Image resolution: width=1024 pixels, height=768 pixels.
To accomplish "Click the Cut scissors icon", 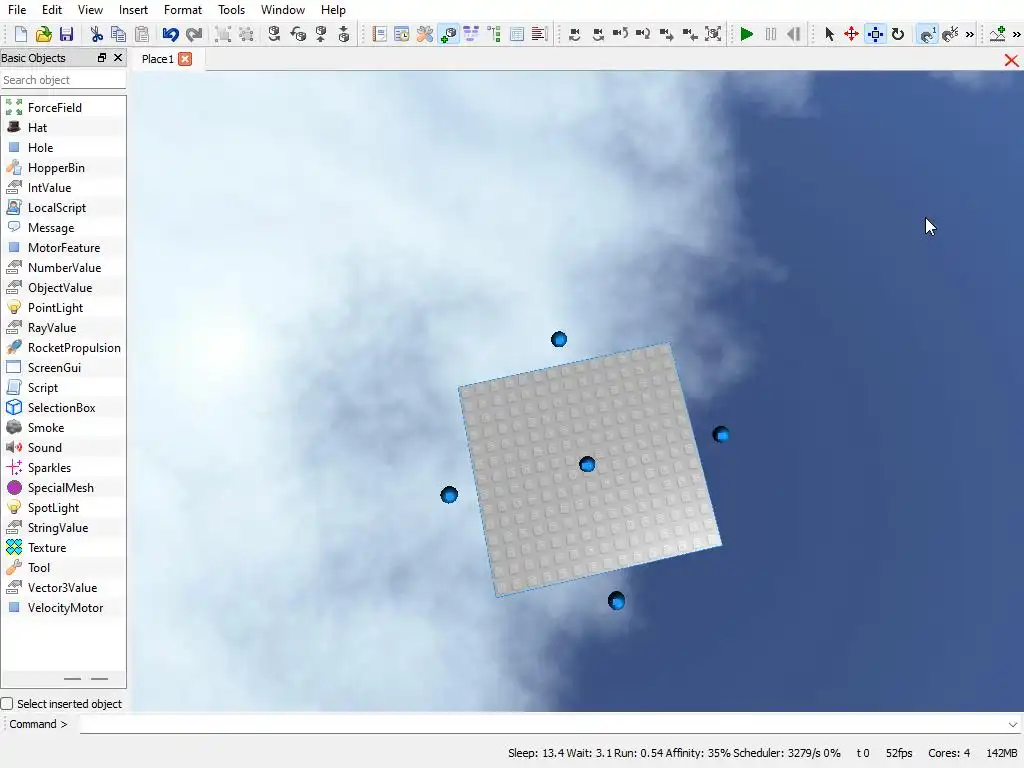I will pos(96,34).
